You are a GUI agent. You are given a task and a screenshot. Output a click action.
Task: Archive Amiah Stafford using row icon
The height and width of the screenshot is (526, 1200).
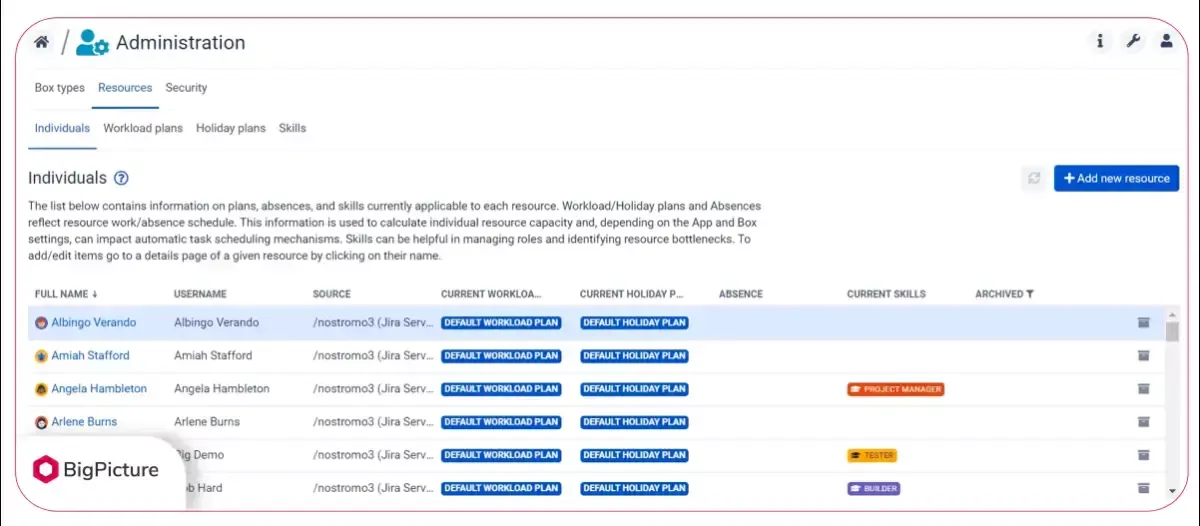tap(1143, 355)
